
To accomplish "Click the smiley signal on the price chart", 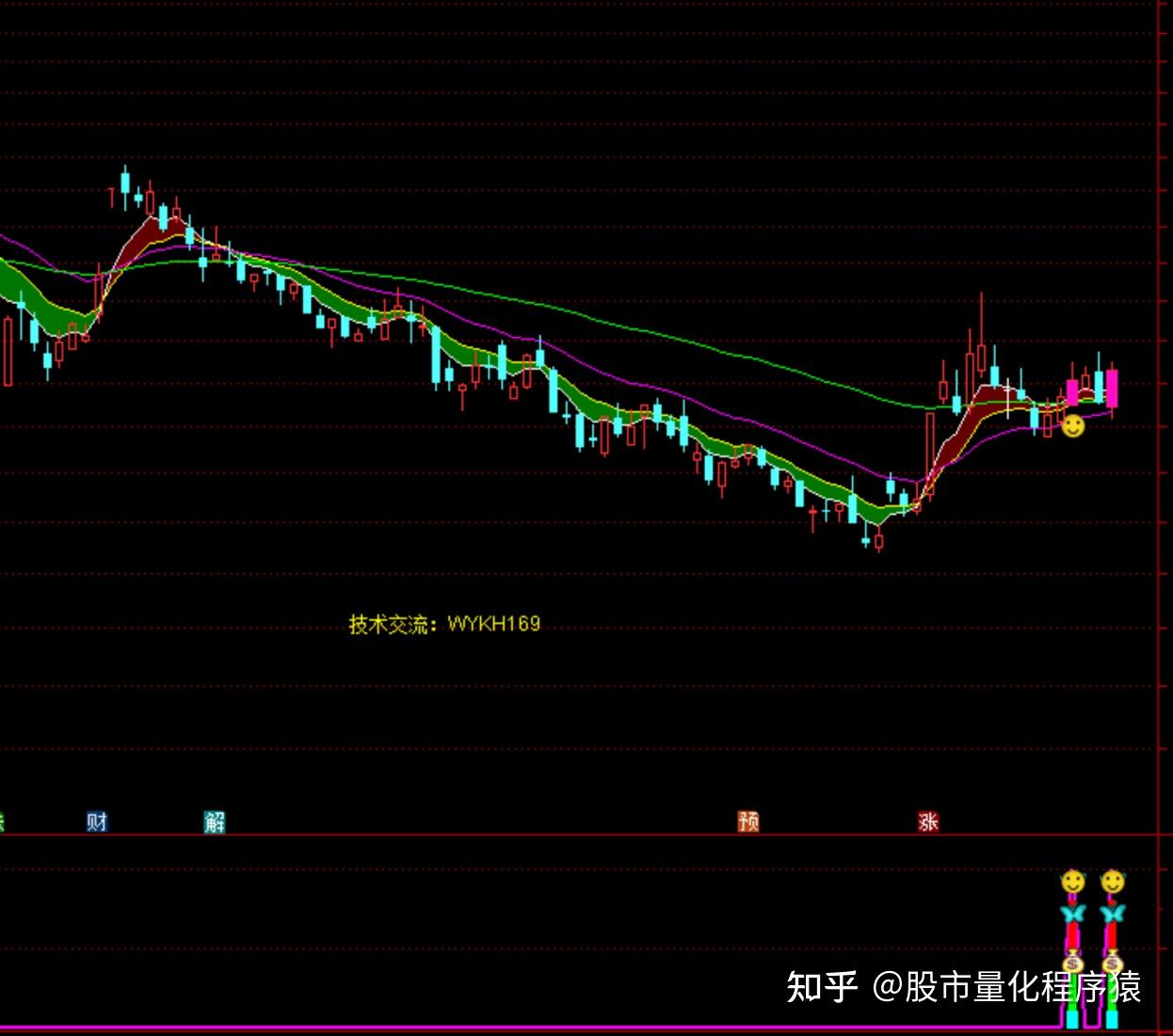I will pos(1073,426).
